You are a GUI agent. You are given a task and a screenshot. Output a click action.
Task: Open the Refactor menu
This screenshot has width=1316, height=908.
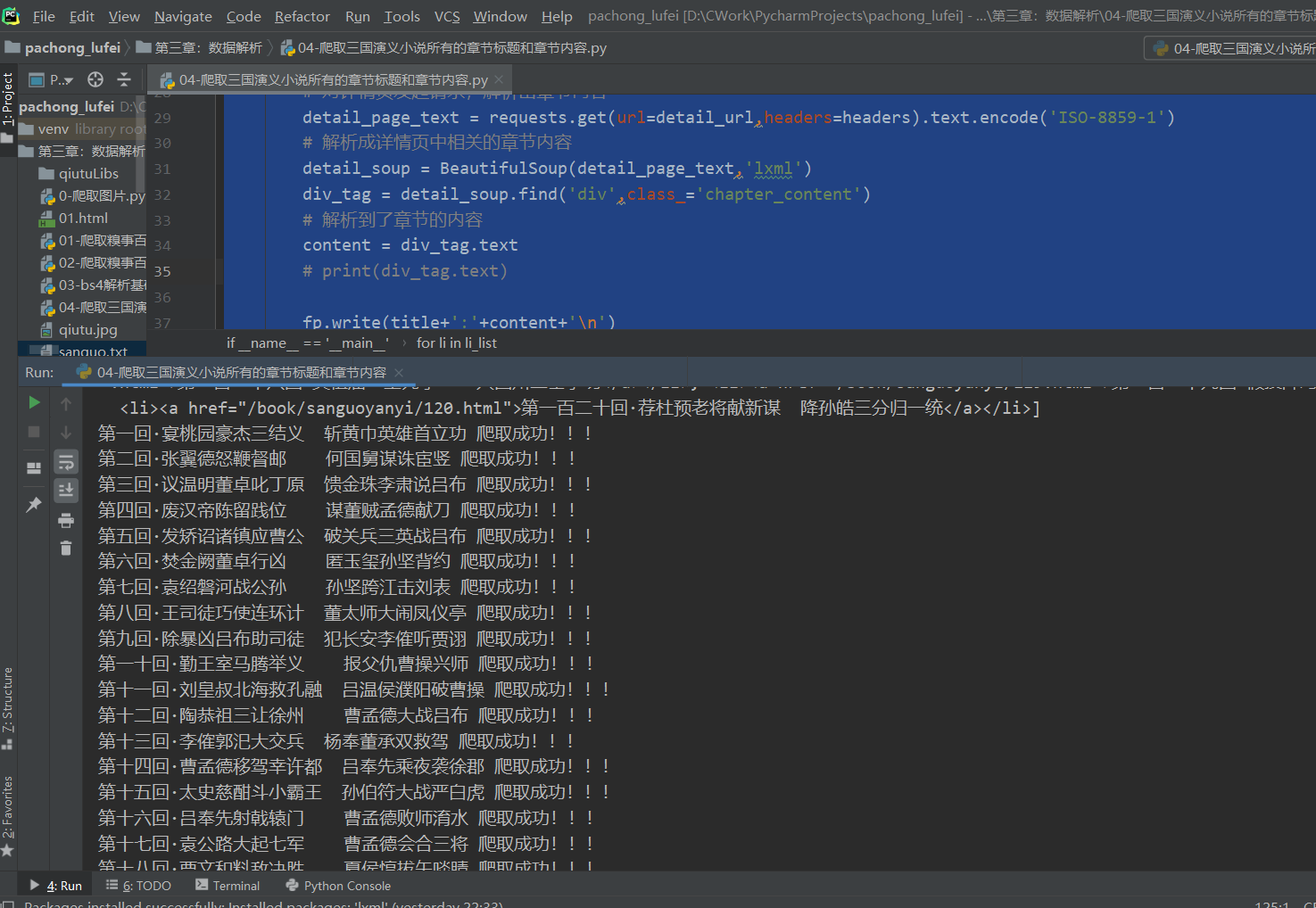302,16
